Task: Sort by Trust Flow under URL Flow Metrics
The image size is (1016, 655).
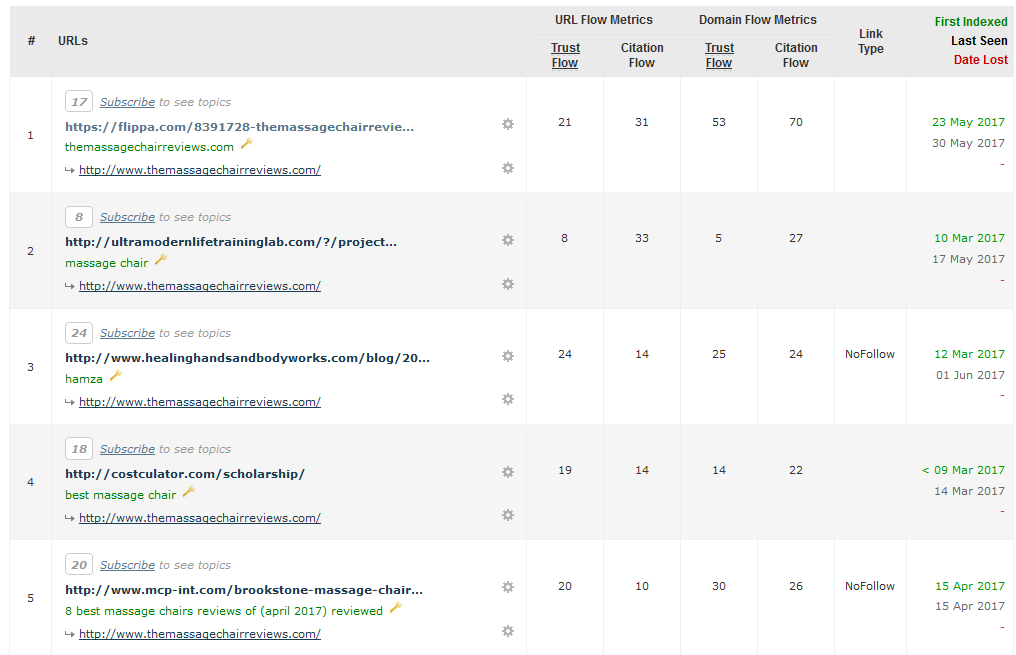Action: pos(565,55)
